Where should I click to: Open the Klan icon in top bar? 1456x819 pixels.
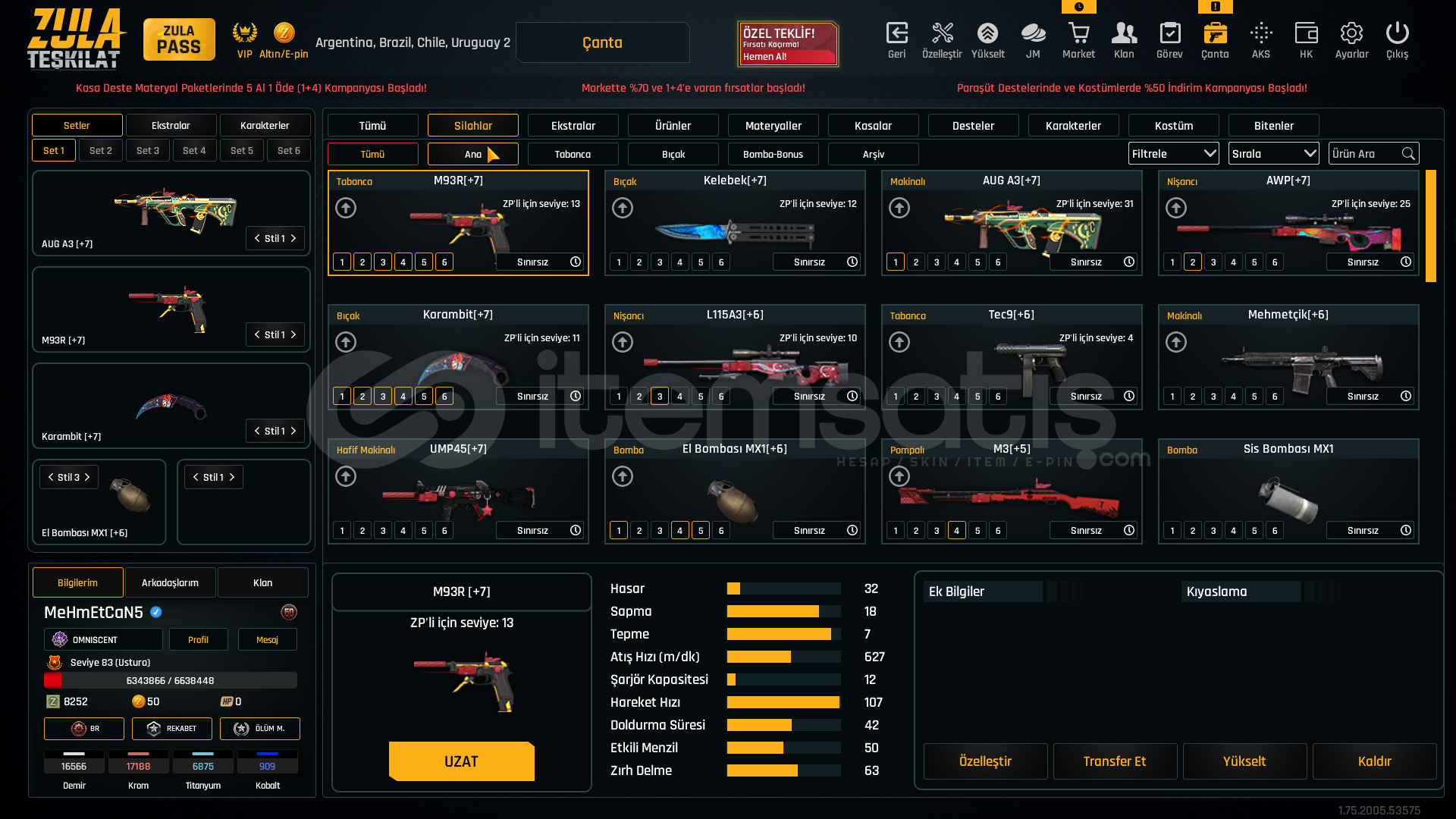[1124, 33]
